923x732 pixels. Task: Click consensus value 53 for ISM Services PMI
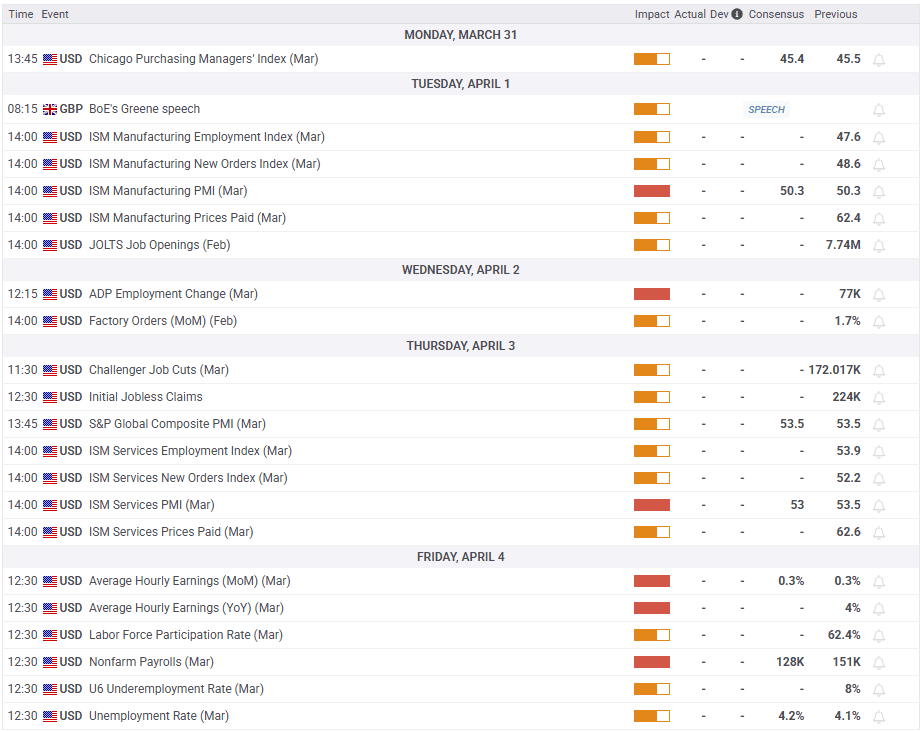pyautogui.click(x=797, y=505)
